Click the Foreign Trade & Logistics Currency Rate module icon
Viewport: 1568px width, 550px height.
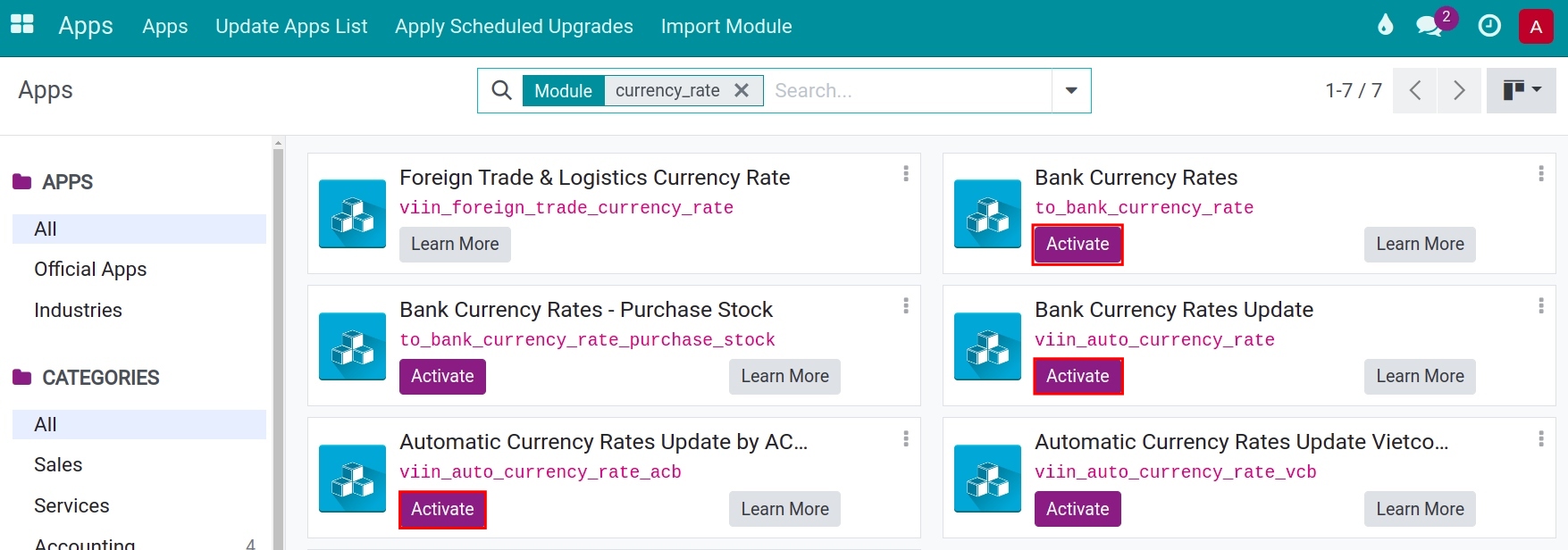click(x=352, y=213)
